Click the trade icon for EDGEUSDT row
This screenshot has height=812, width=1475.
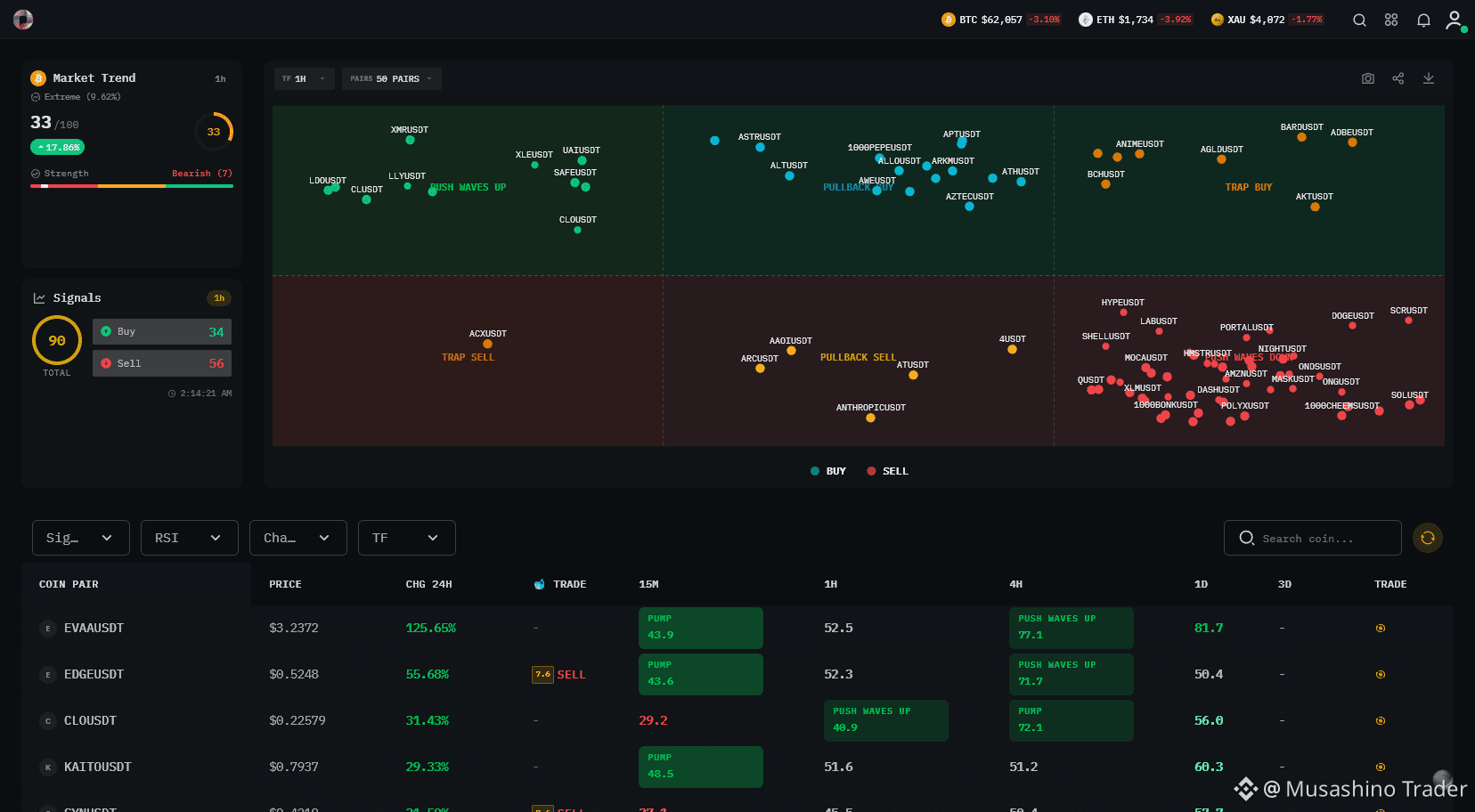pyautogui.click(x=1381, y=674)
